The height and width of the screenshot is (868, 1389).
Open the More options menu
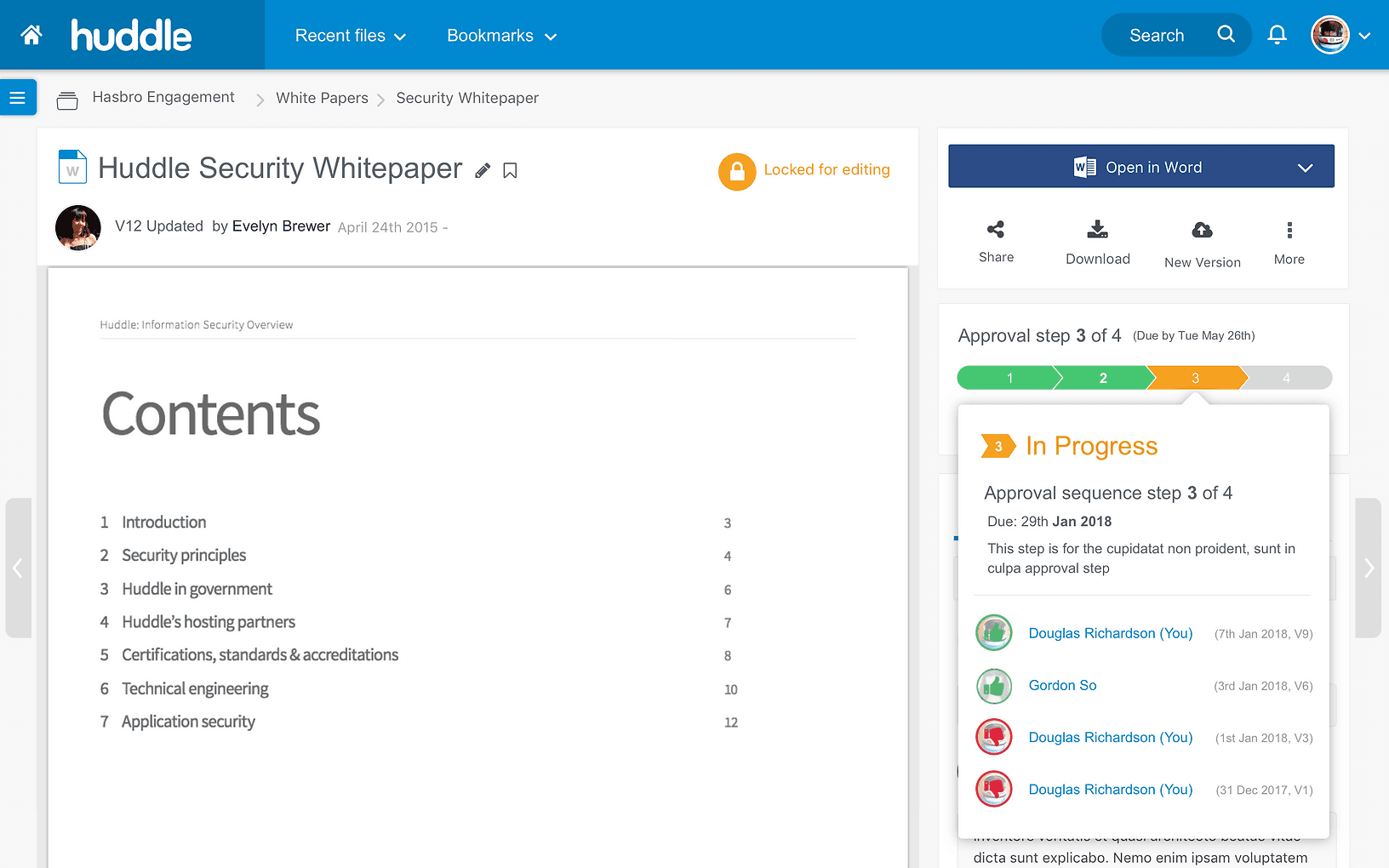click(1289, 243)
